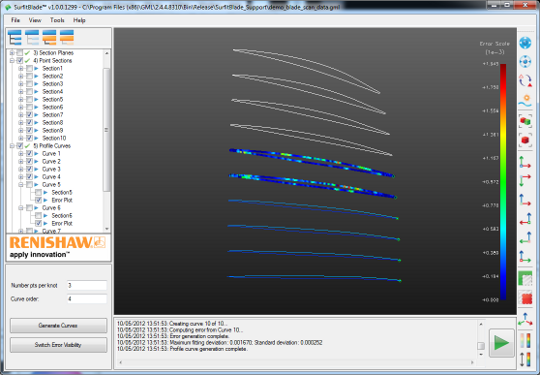This screenshot has height=375, width=540.
Task: Open the File menu
Action: pos(15,20)
